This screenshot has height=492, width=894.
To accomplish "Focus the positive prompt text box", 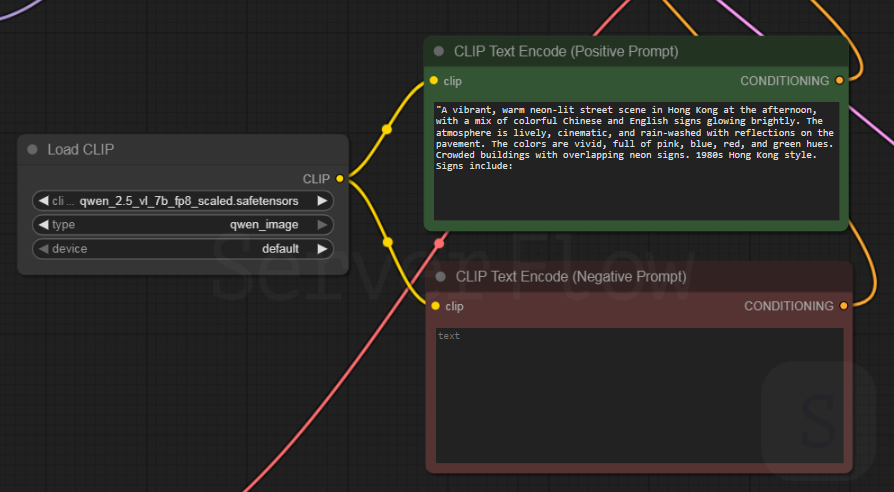I will point(636,161).
